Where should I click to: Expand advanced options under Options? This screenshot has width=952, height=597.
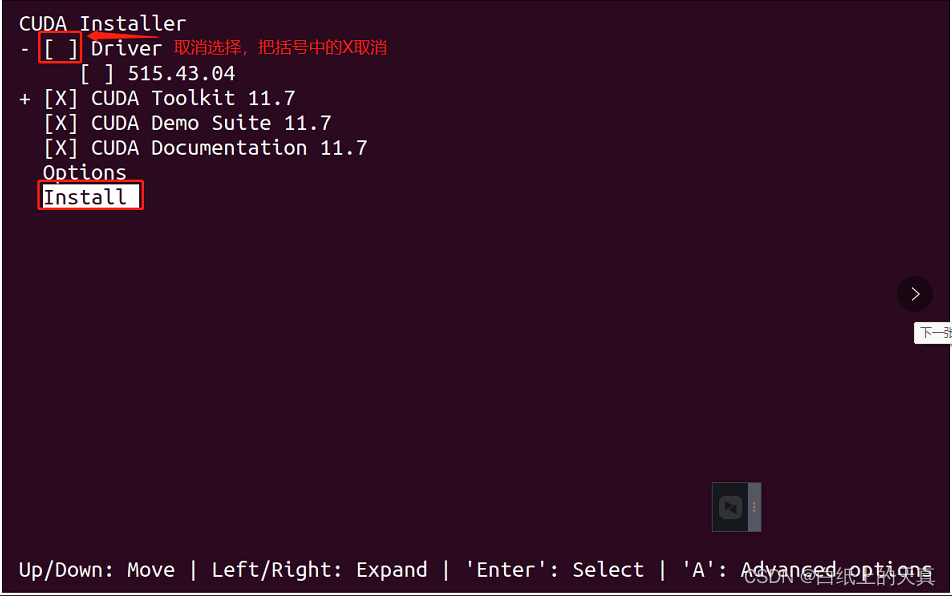pyautogui.click(x=84, y=172)
